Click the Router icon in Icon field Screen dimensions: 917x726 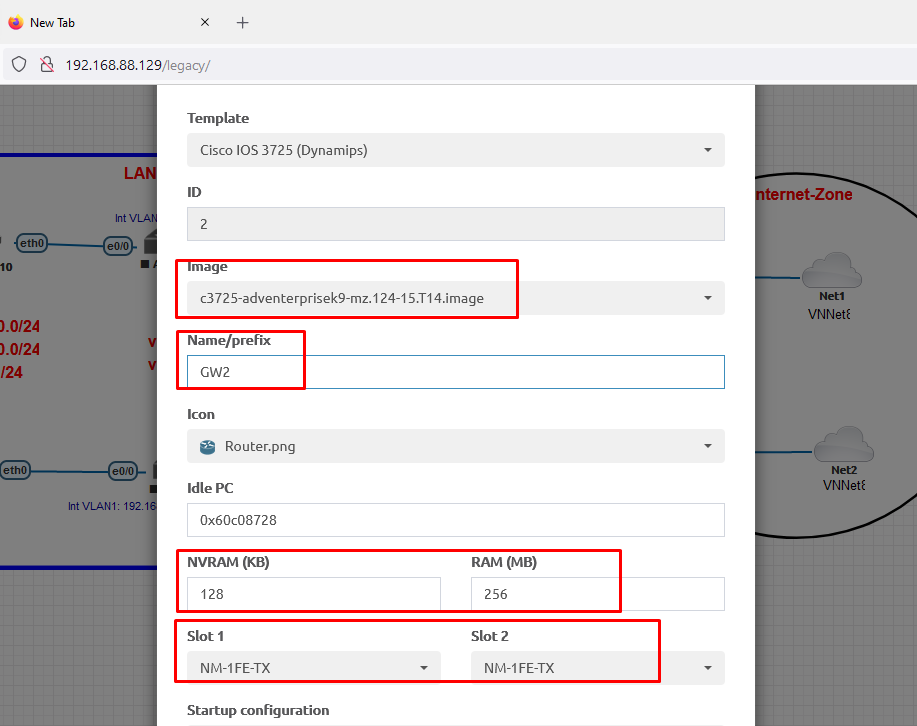[208, 447]
